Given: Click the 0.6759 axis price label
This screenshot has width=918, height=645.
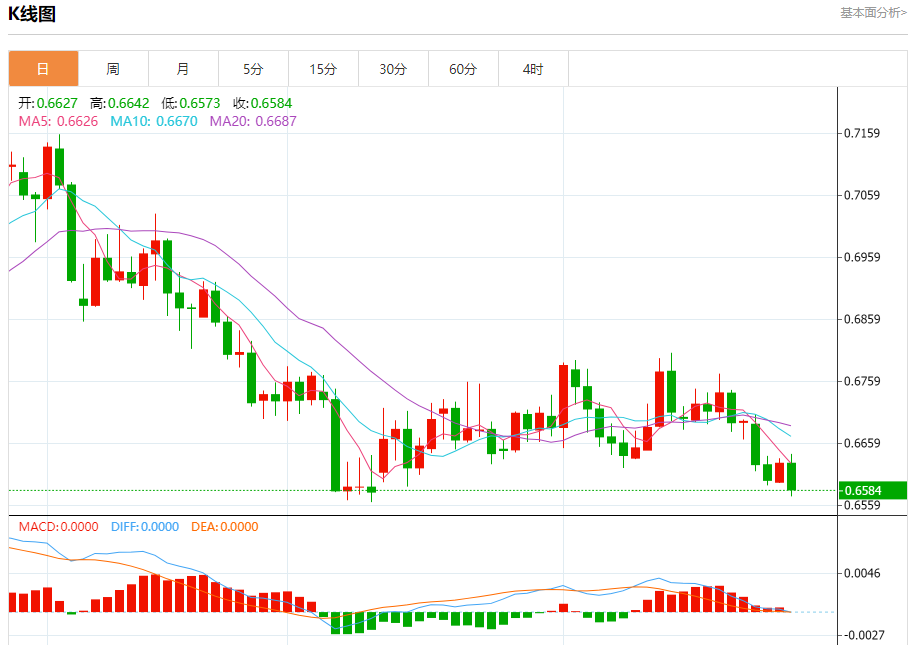Looking at the screenshot, I should (x=862, y=382).
